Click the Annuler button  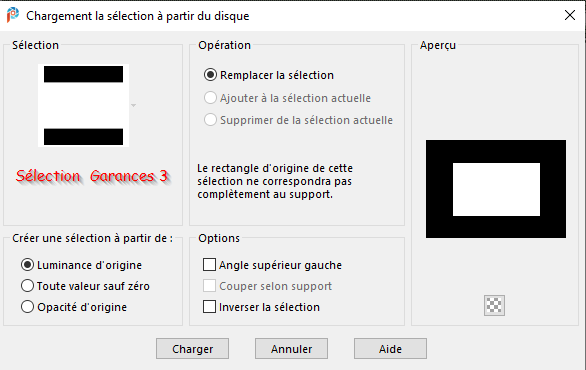[x=292, y=349]
